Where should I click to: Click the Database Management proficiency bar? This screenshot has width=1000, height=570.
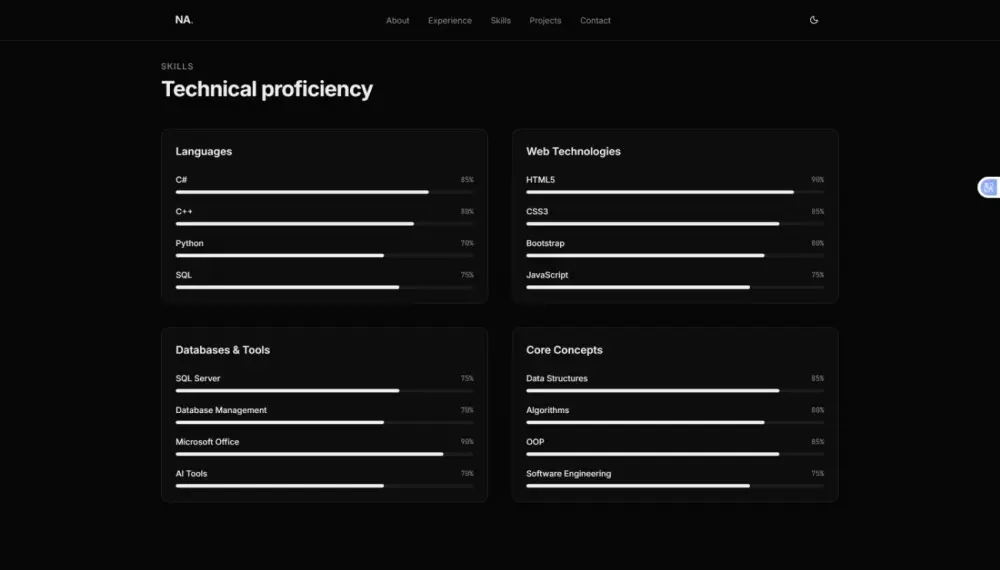(x=325, y=422)
